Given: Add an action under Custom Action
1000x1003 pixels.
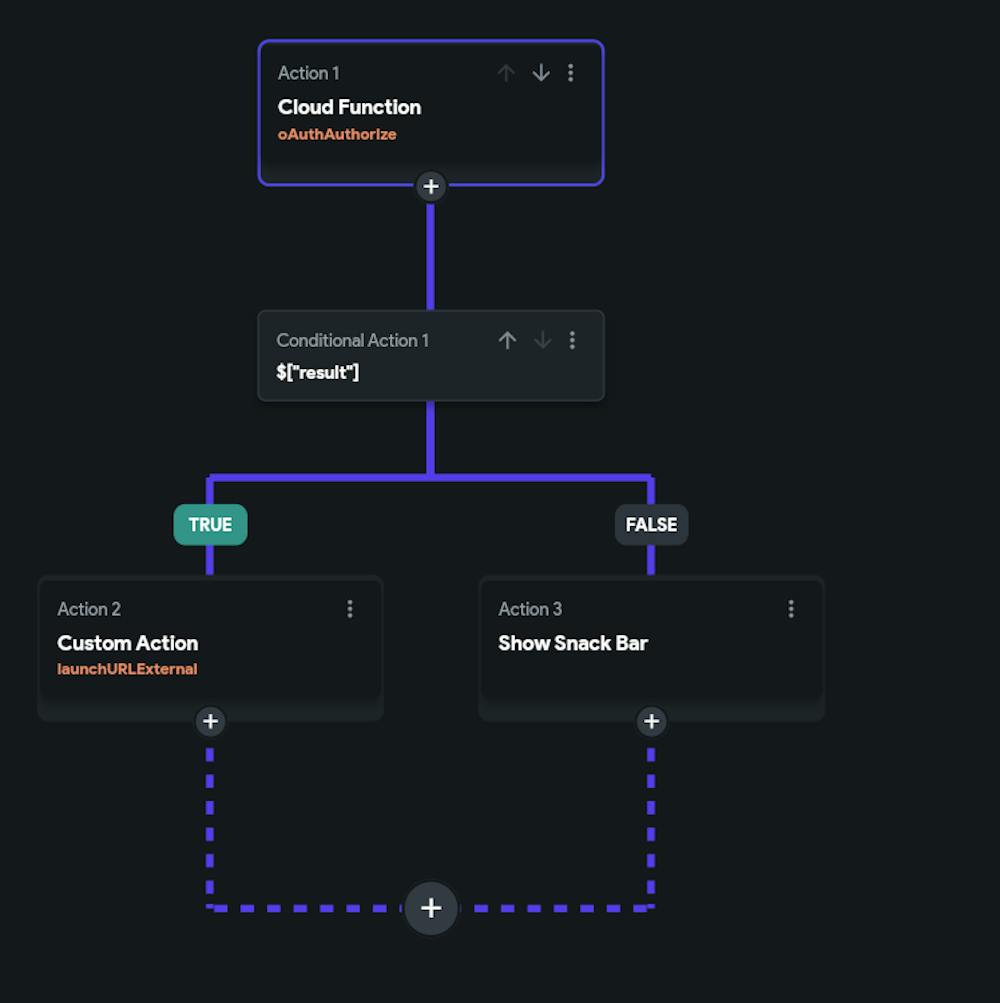Looking at the screenshot, I should pyautogui.click(x=210, y=721).
